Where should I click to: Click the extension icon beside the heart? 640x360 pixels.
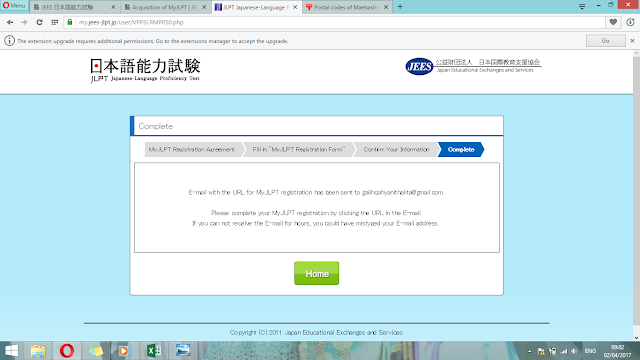tap(630, 22)
